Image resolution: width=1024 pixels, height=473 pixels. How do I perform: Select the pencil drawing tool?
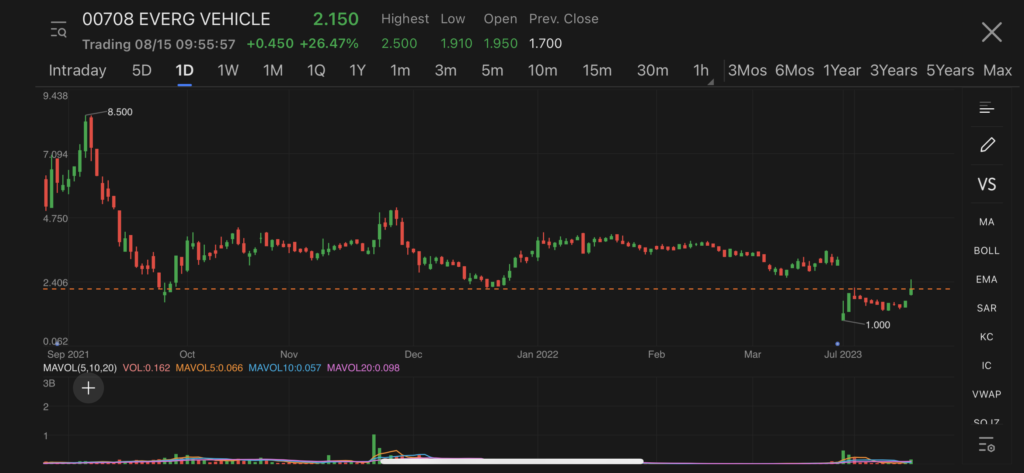987,145
